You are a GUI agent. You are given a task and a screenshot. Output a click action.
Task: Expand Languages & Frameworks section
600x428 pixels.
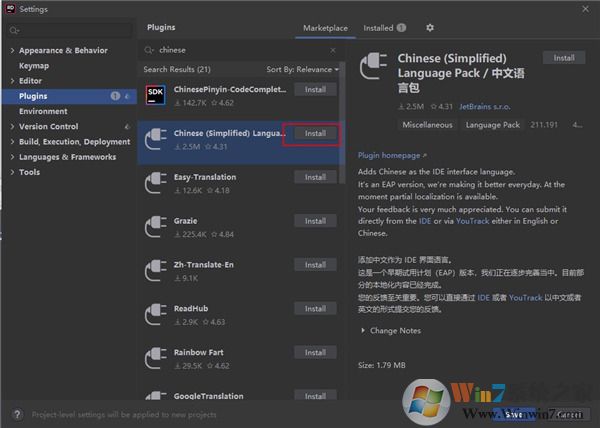[12, 157]
